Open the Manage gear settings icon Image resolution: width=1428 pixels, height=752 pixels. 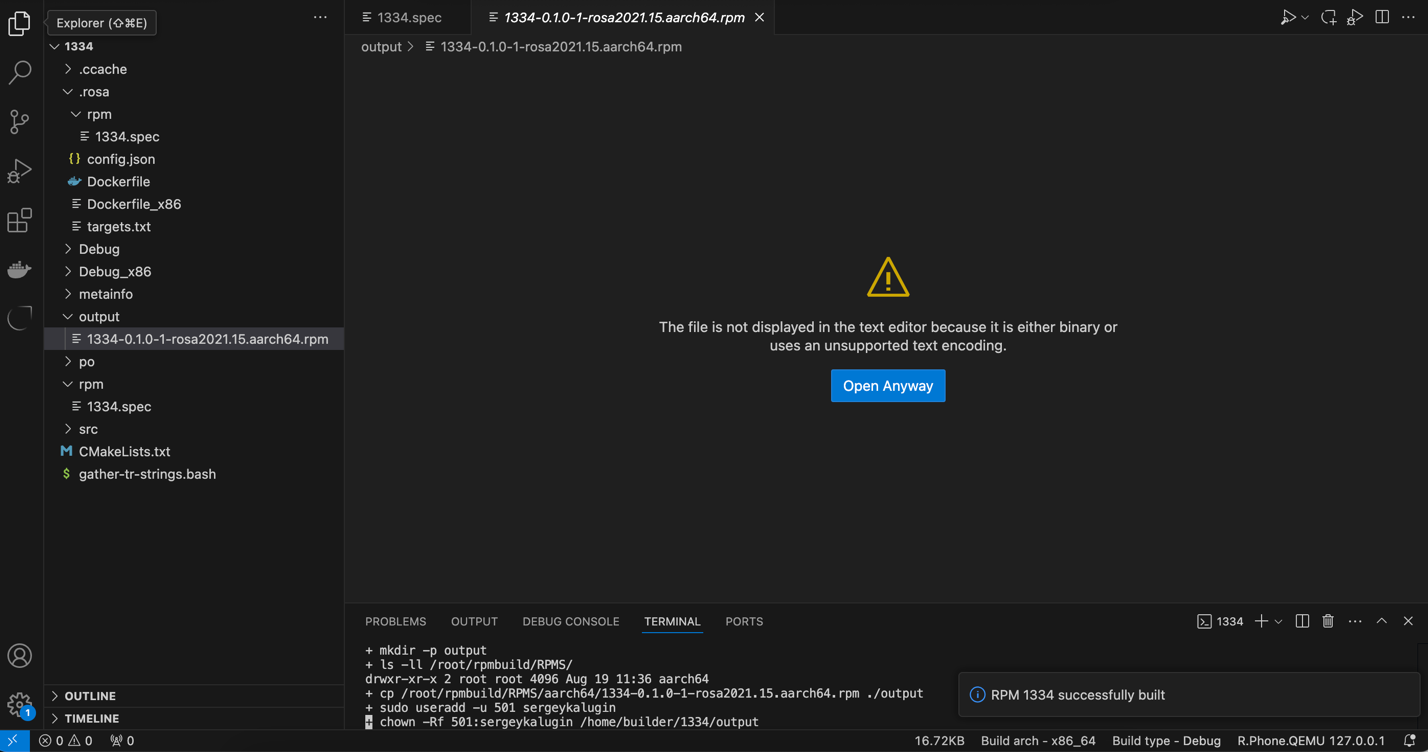[x=20, y=705]
